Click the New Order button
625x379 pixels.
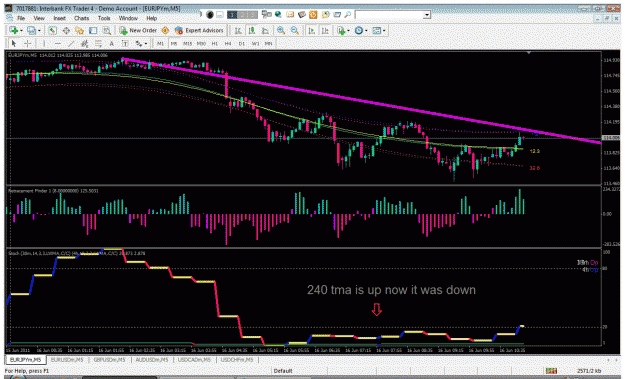pyautogui.click(x=138, y=30)
